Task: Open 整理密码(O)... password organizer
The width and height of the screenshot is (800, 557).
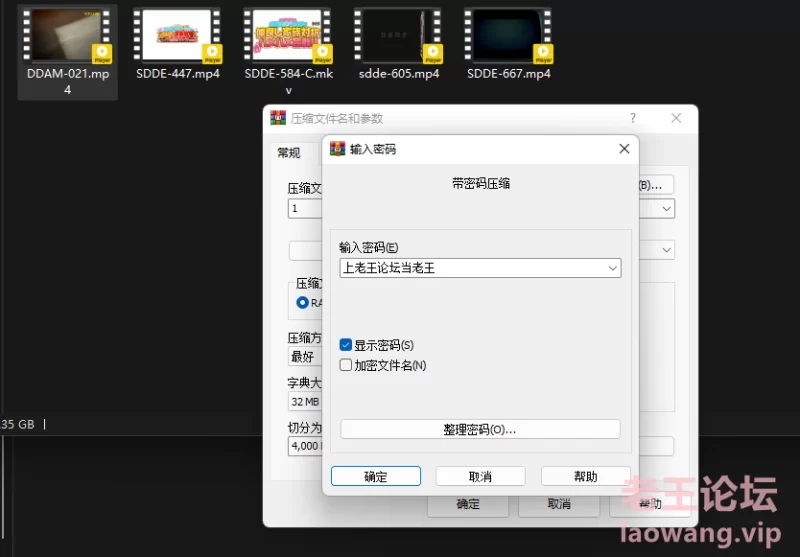Action: 480,429
